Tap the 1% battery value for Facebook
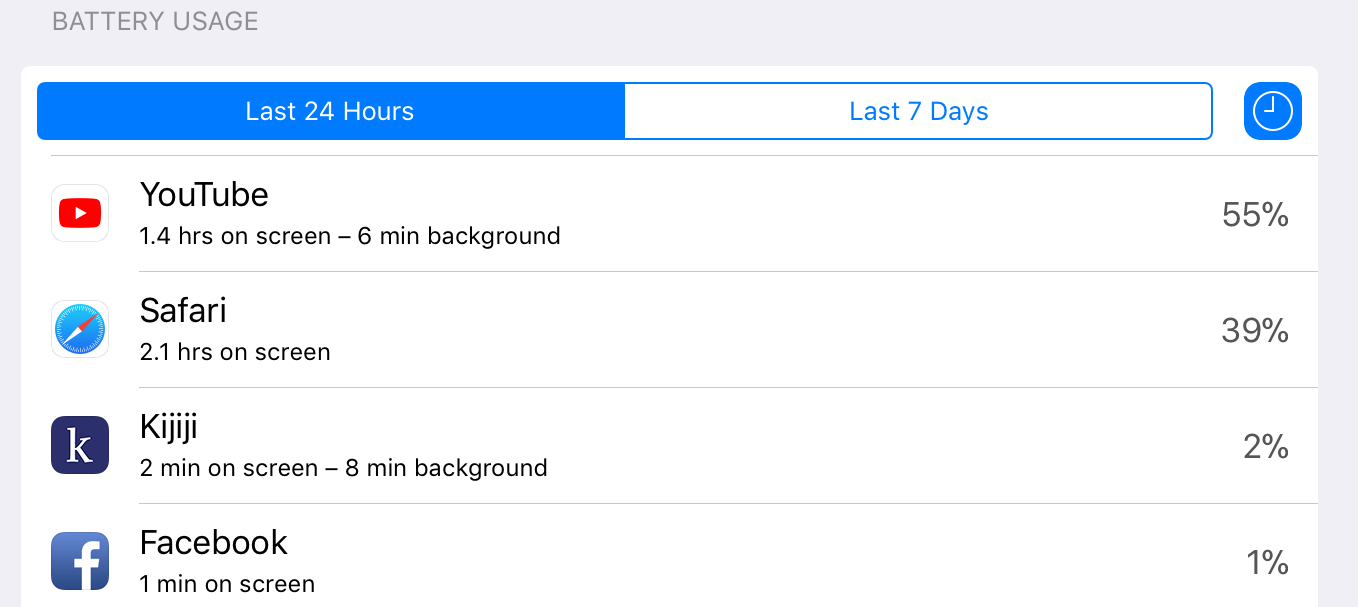Screen dimensions: 1358x607 pyautogui.click(x=1268, y=562)
